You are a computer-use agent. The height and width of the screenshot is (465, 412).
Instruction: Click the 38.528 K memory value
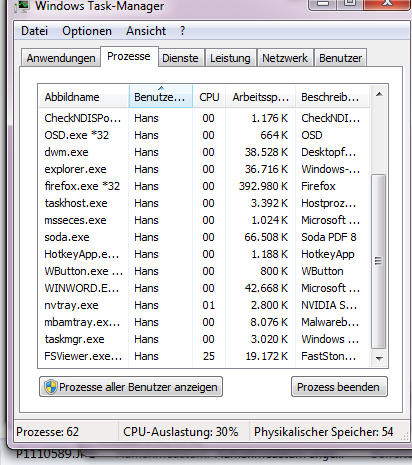coord(266,152)
